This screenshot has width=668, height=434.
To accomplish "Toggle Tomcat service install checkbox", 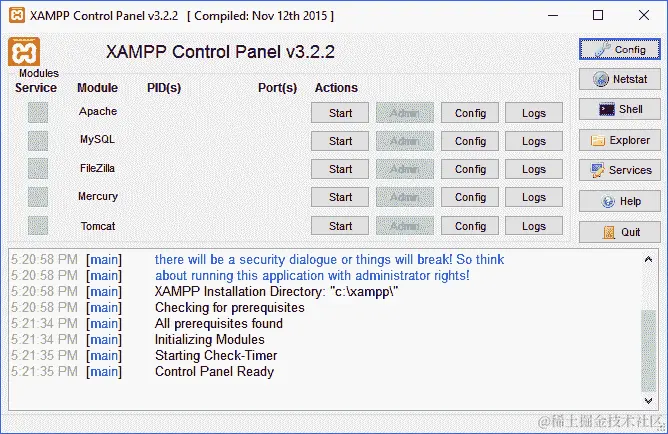I will [38, 225].
